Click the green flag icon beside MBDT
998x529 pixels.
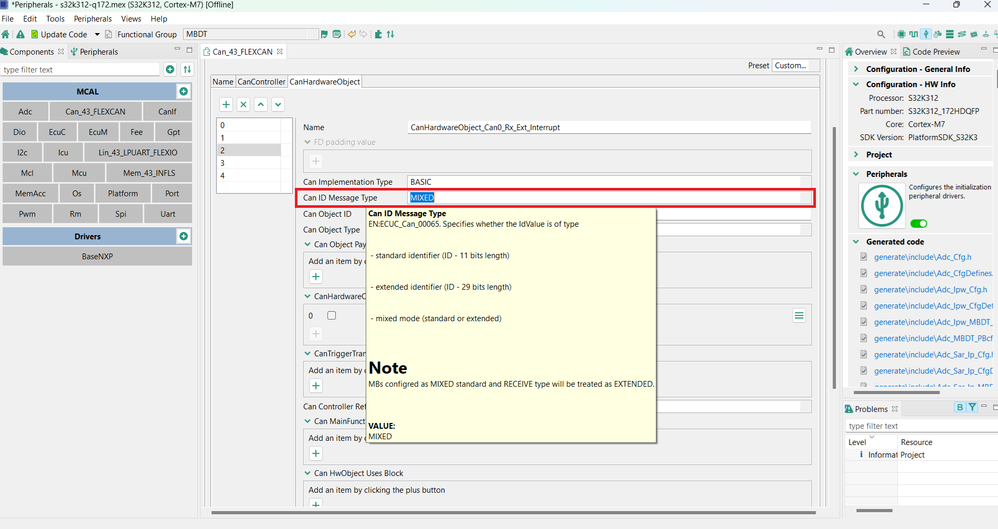tap(325, 34)
